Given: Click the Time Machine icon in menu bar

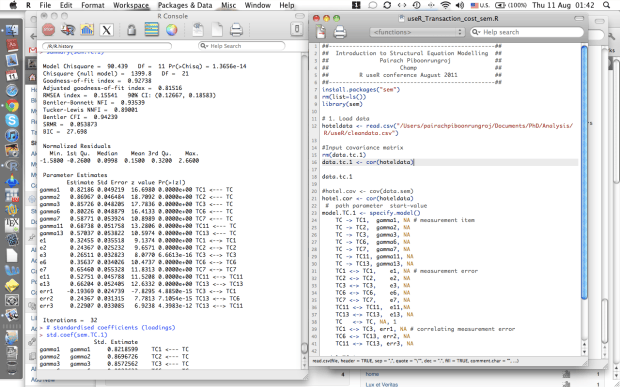Looking at the screenshot, I should pos(416,5).
